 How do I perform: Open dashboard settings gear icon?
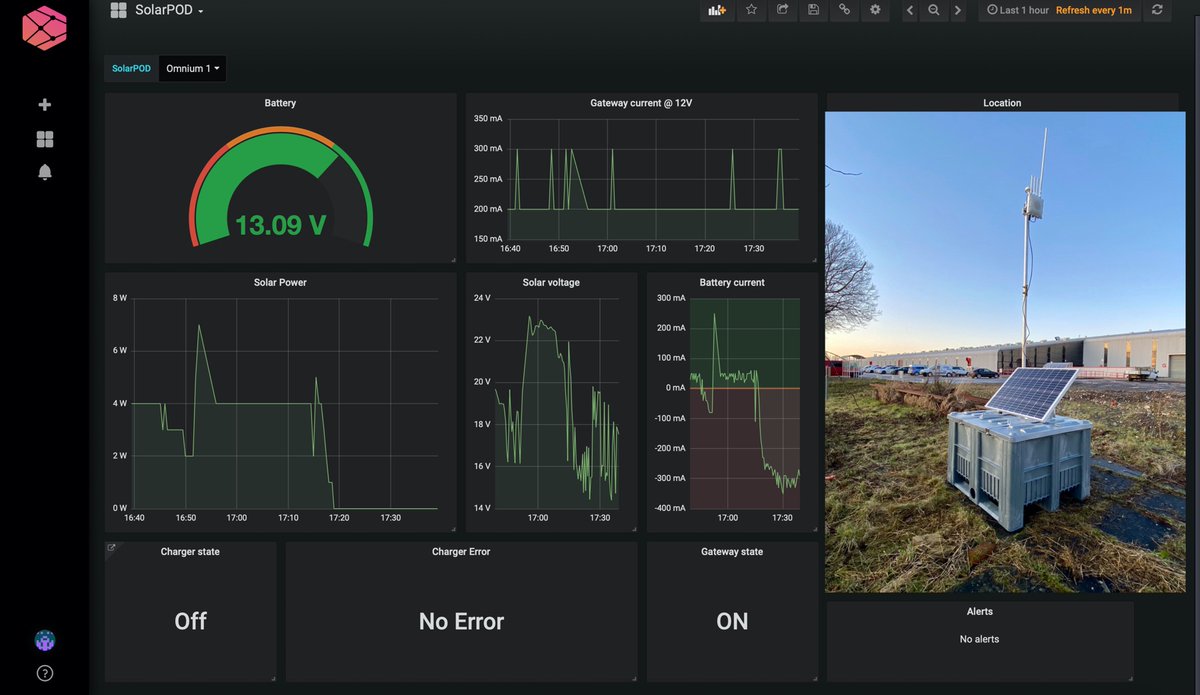[x=875, y=10]
